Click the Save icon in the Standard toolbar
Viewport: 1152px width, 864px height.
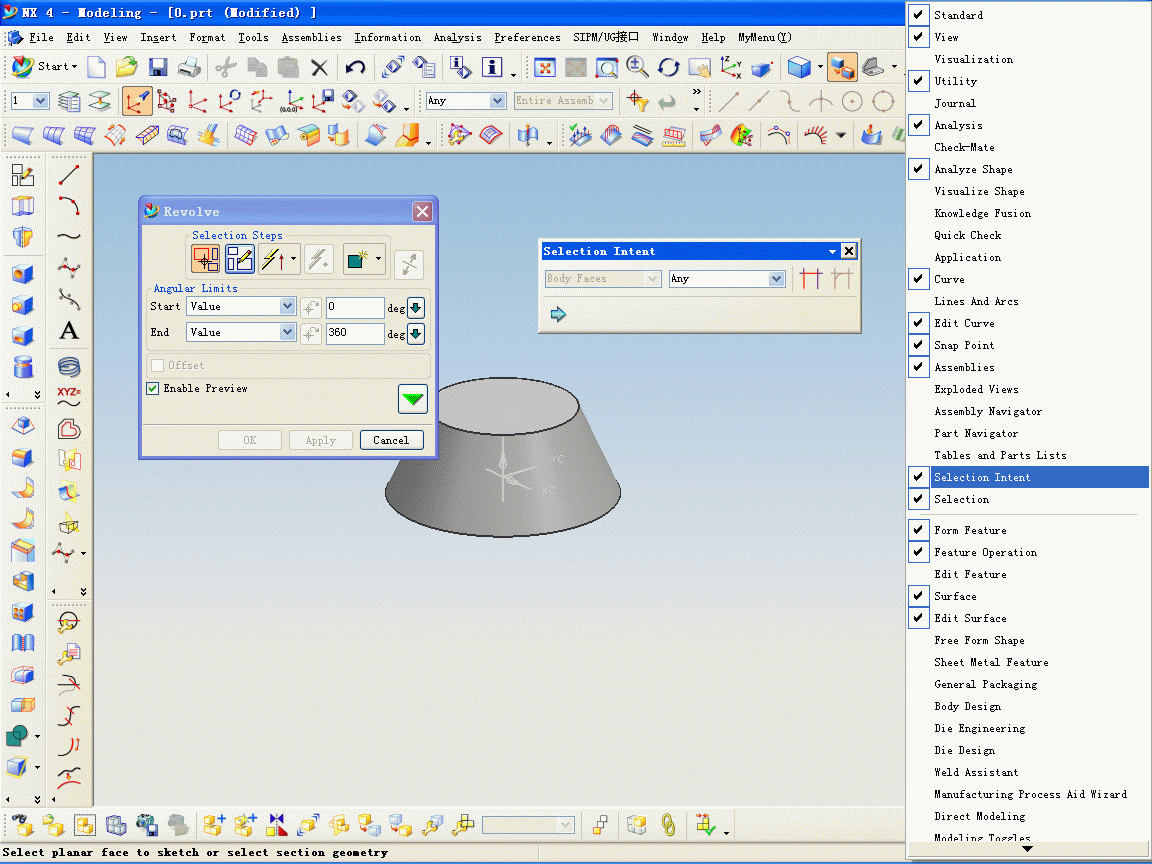pos(158,67)
